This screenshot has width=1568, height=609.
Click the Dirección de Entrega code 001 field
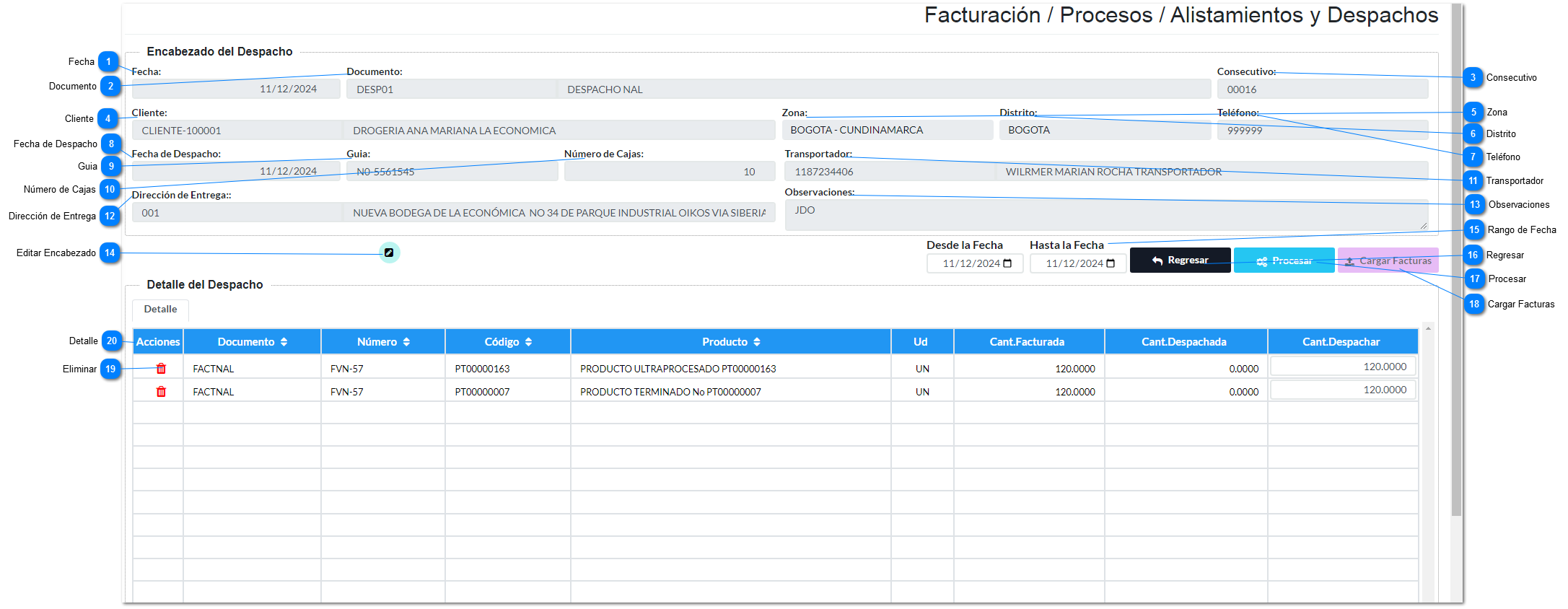click(237, 213)
